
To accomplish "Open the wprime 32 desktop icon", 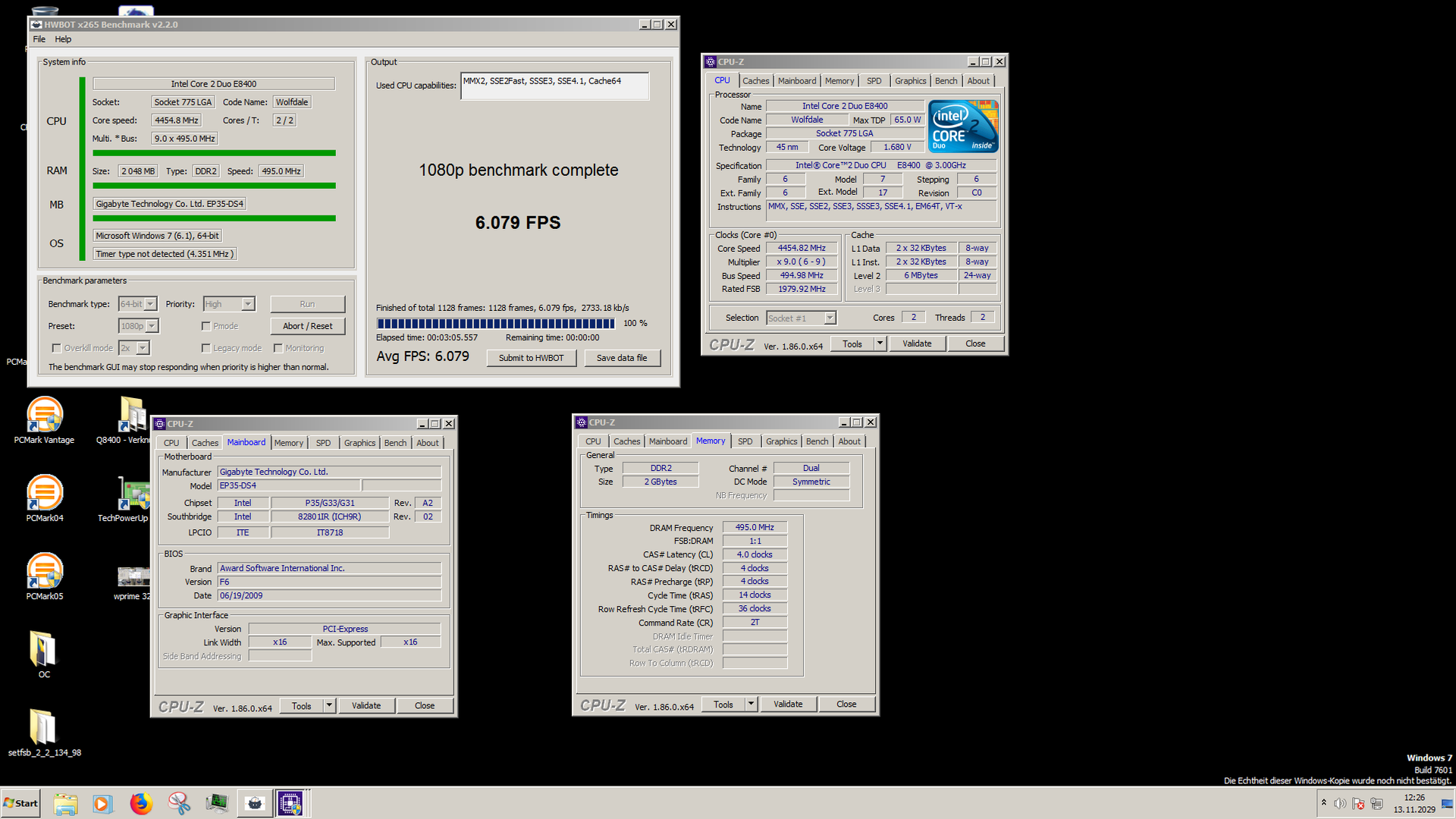I will (x=133, y=582).
